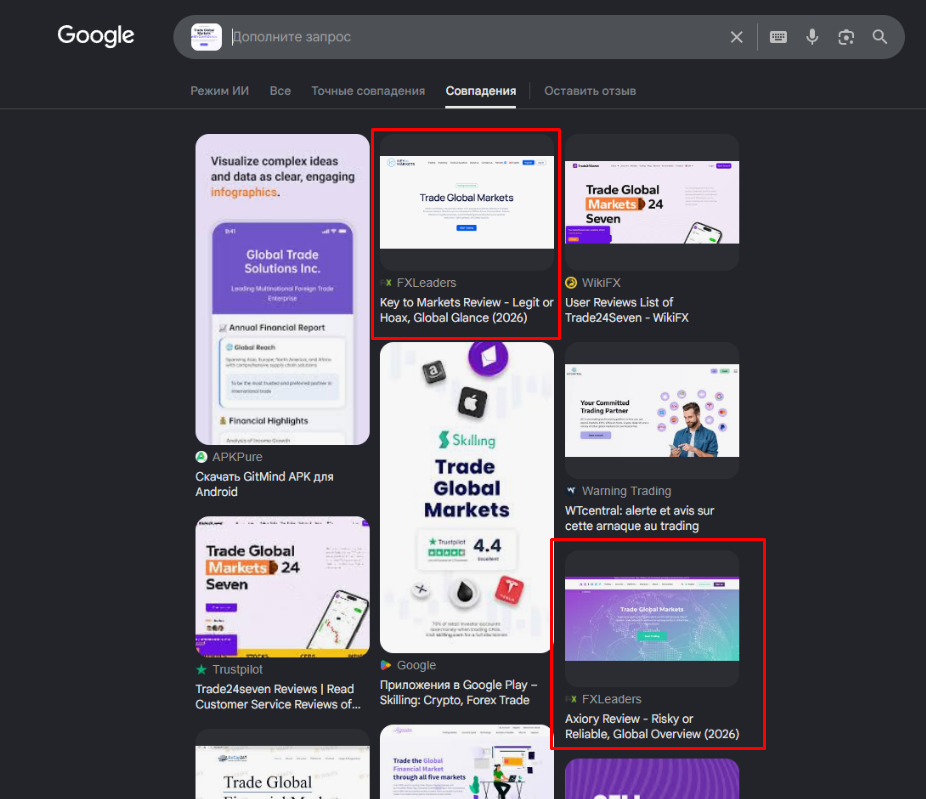Click 'Warning Trading' source name text

pos(627,491)
